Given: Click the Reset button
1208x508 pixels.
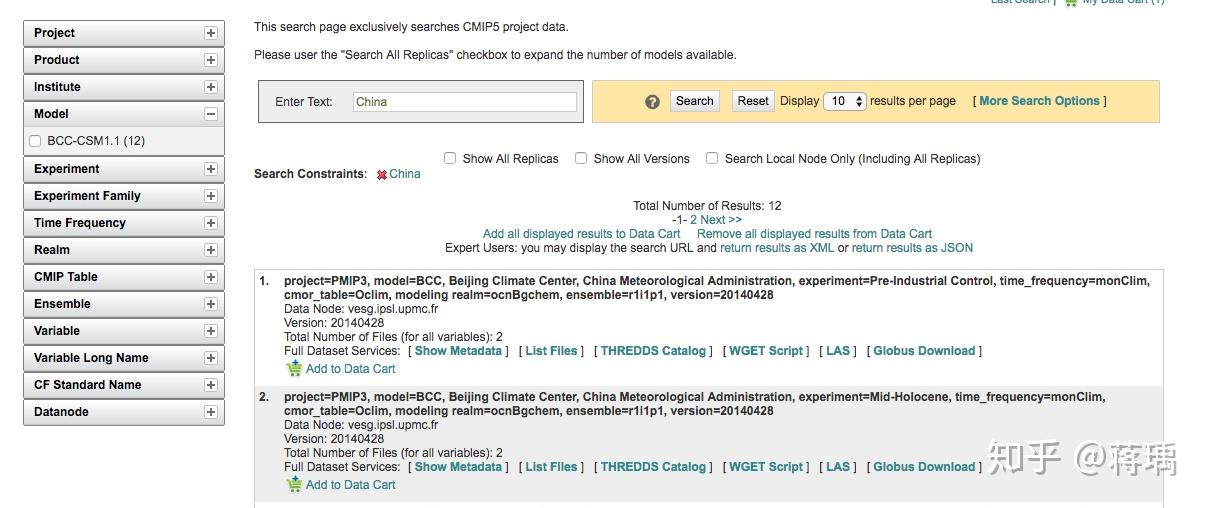Looking at the screenshot, I should click(753, 101).
